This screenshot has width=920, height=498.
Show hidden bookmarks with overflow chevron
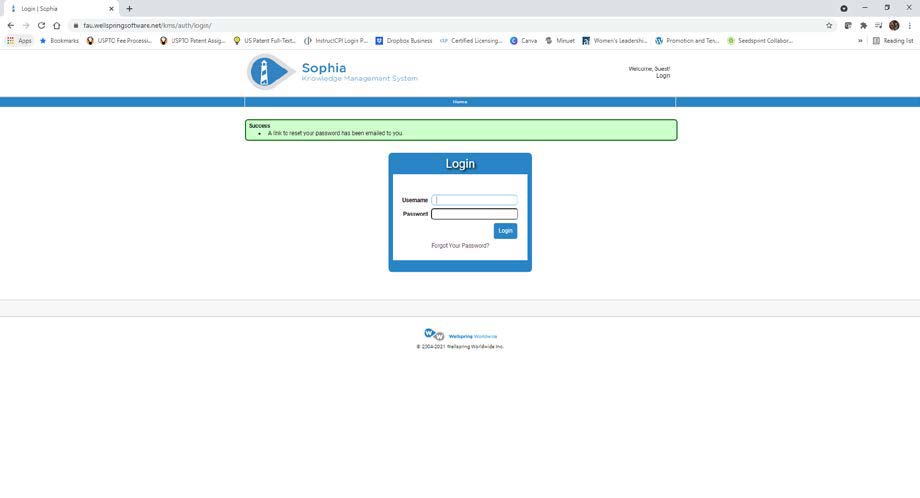tap(860, 41)
